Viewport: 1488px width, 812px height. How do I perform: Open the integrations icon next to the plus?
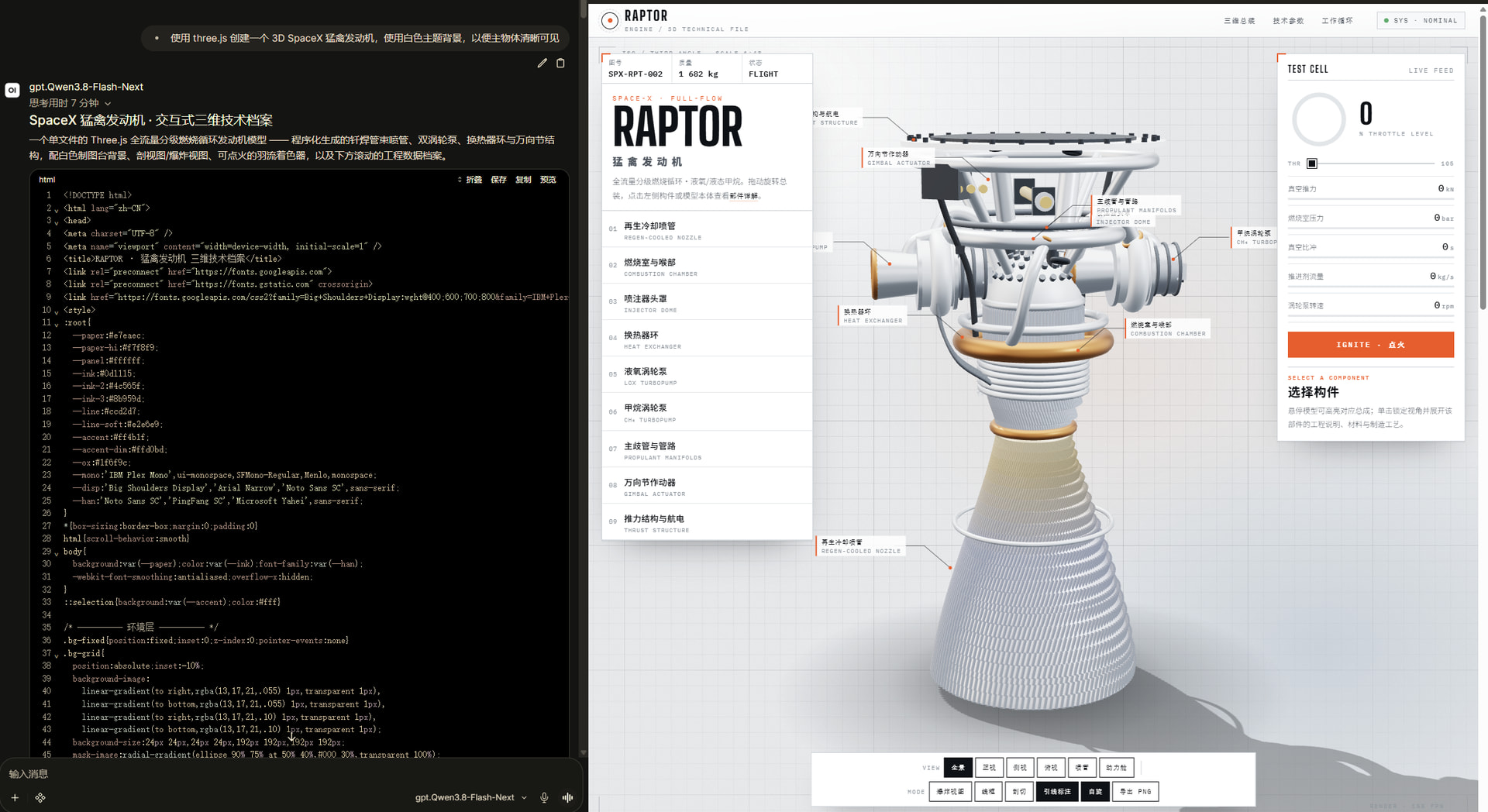click(x=40, y=797)
